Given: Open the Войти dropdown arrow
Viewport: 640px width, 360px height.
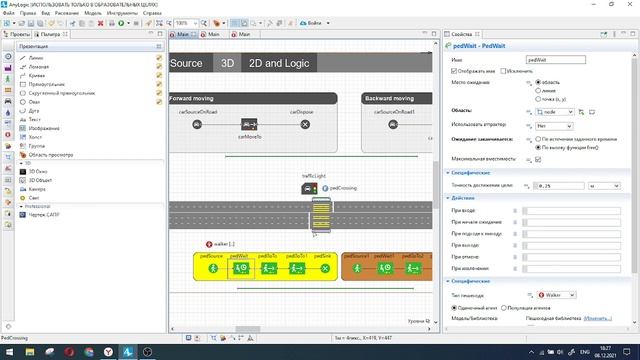Looking at the screenshot, I should (x=328, y=23).
